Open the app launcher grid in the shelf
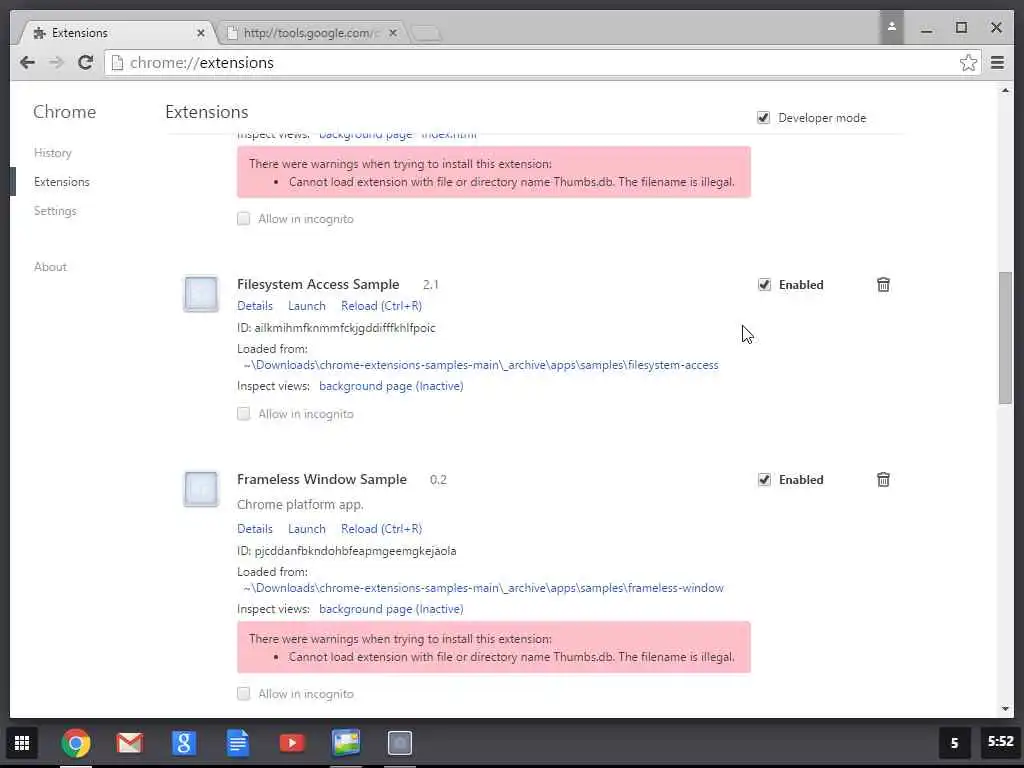This screenshot has width=1024, height=768. click(22, 743)
